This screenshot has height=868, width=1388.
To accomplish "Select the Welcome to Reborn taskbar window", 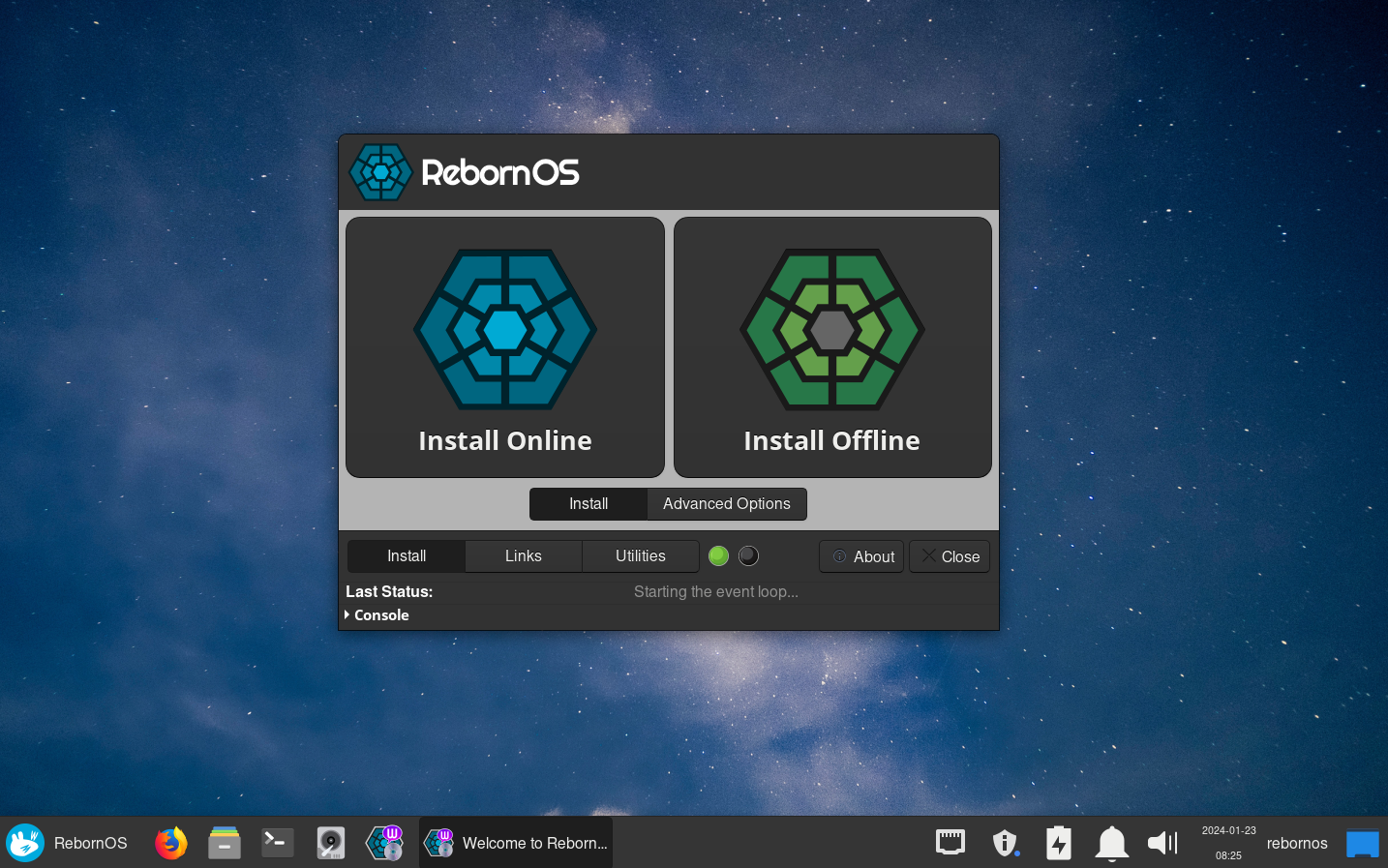I will 516,843.
